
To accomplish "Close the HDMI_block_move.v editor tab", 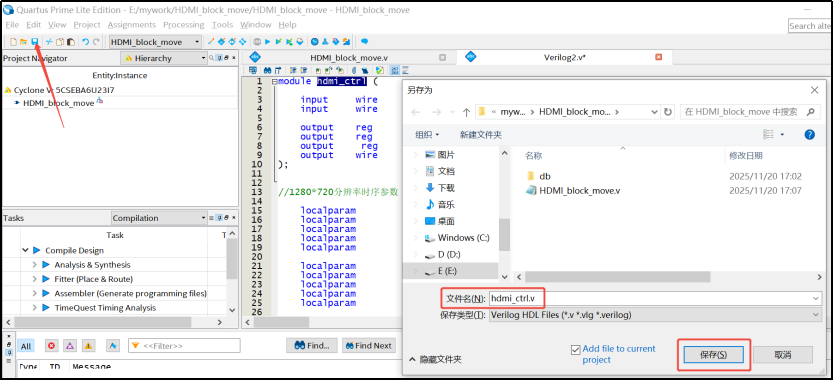I will click(443, 57).
